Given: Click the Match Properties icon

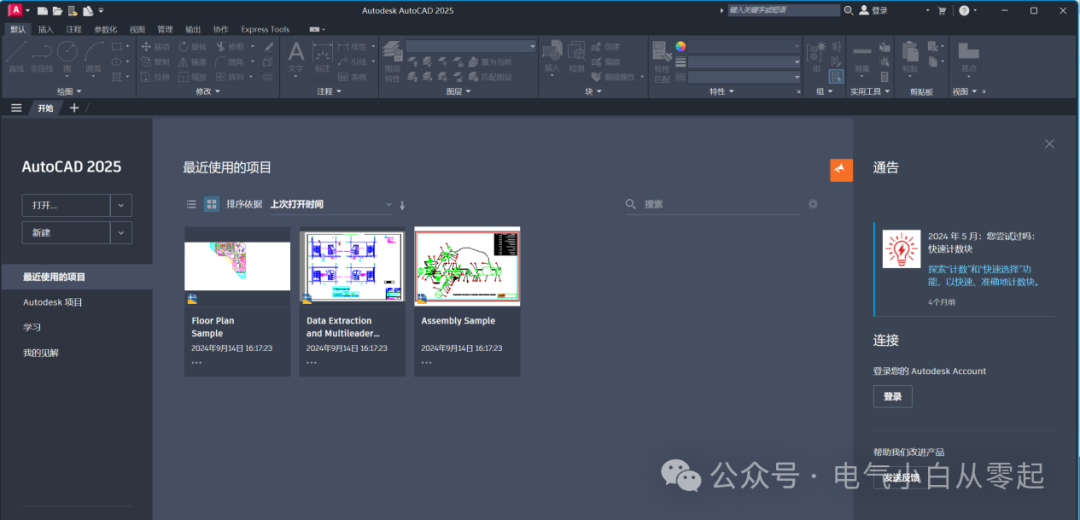Looking at the screenshot, I should coord(662,61).
